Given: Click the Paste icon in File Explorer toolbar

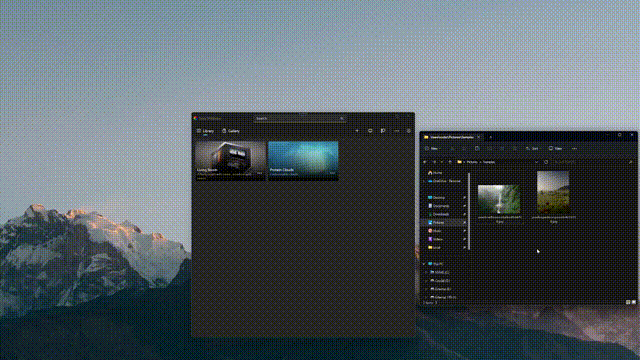Looking at the screenshot, I should click(477, 149).
